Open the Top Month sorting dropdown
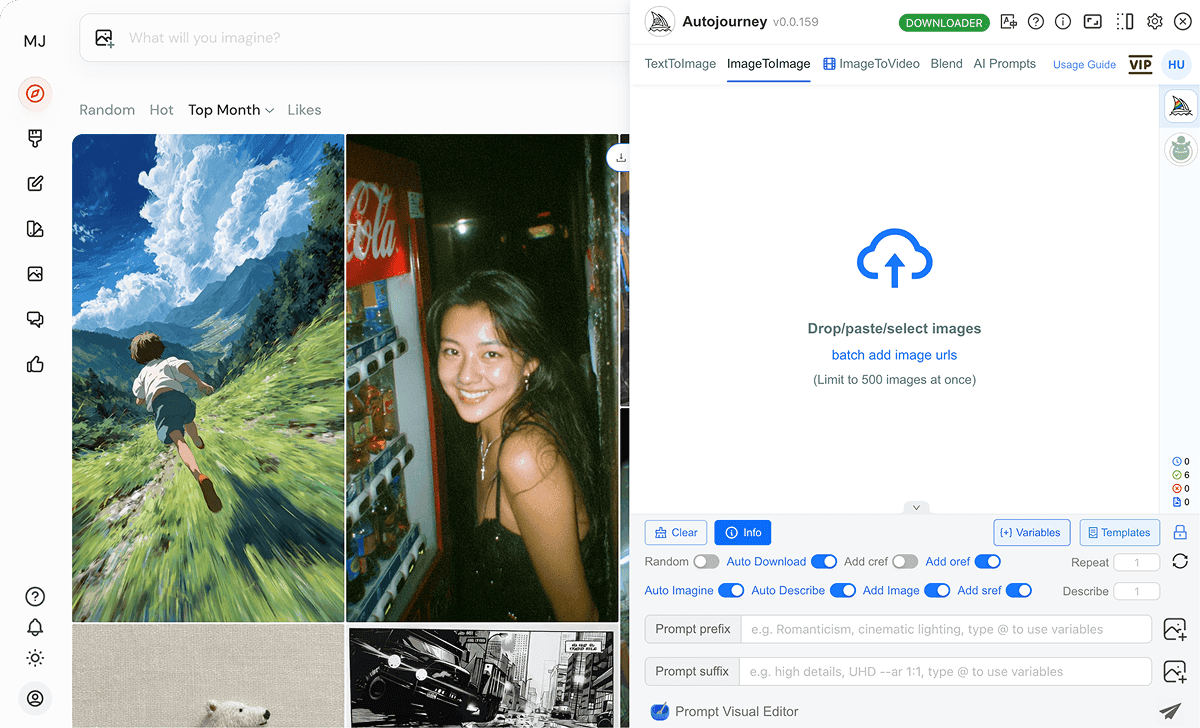This screenshot has height=728, width=1200. click(x=231, y=109)
